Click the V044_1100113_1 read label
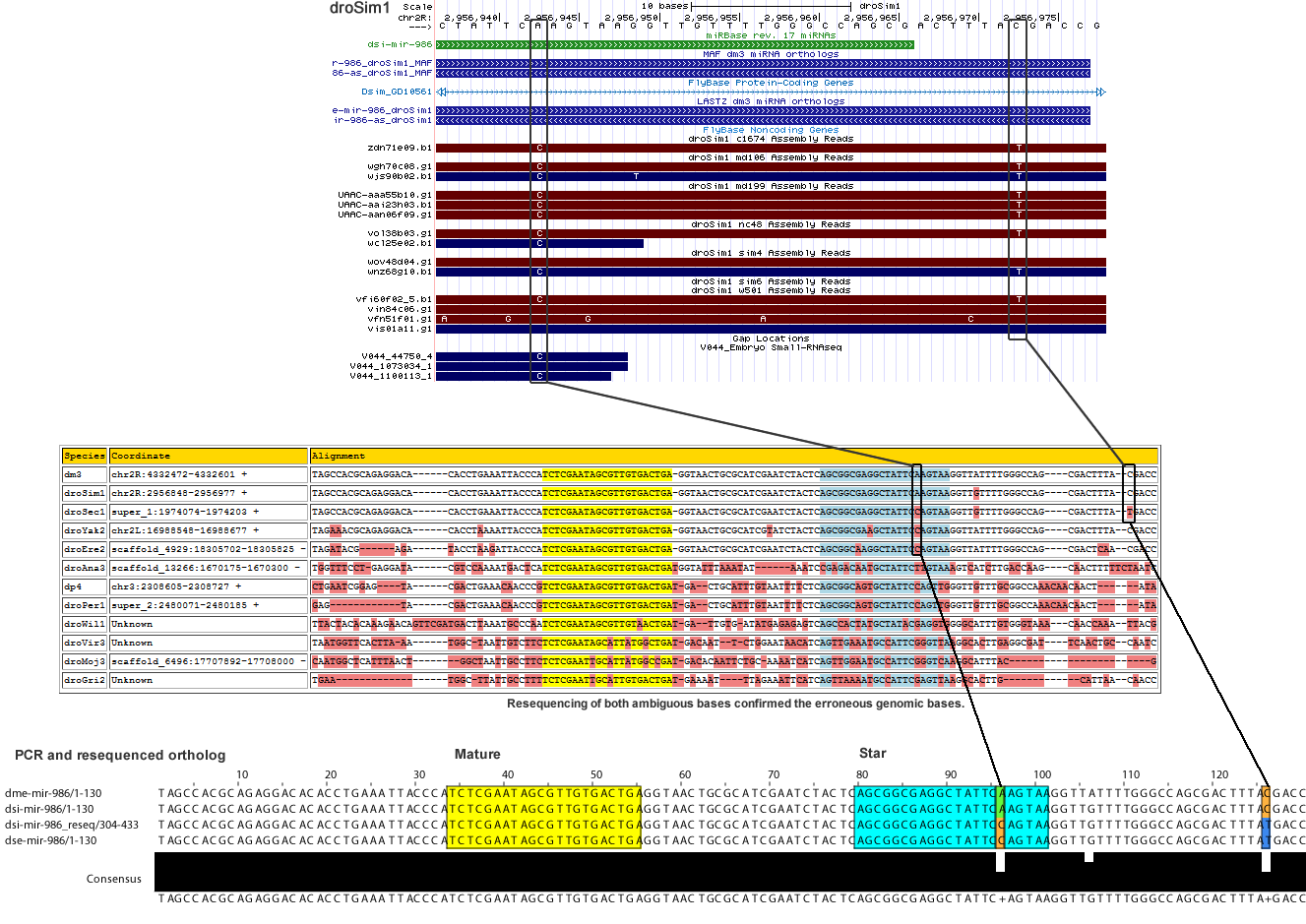The width and height of the screenshot is (1306, 924). tap(391, 376)
